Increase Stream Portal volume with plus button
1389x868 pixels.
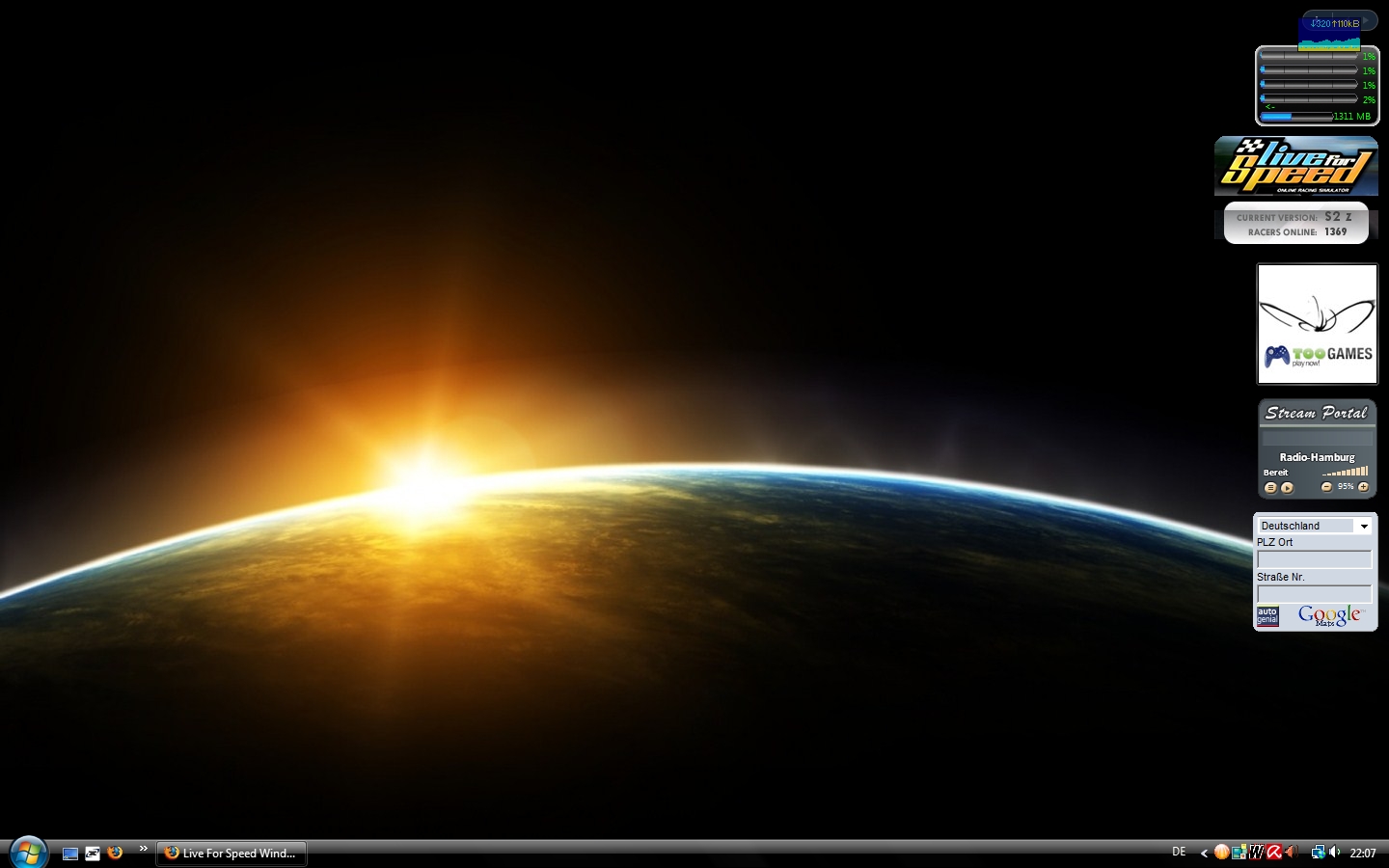click(x=1363, y=487)
